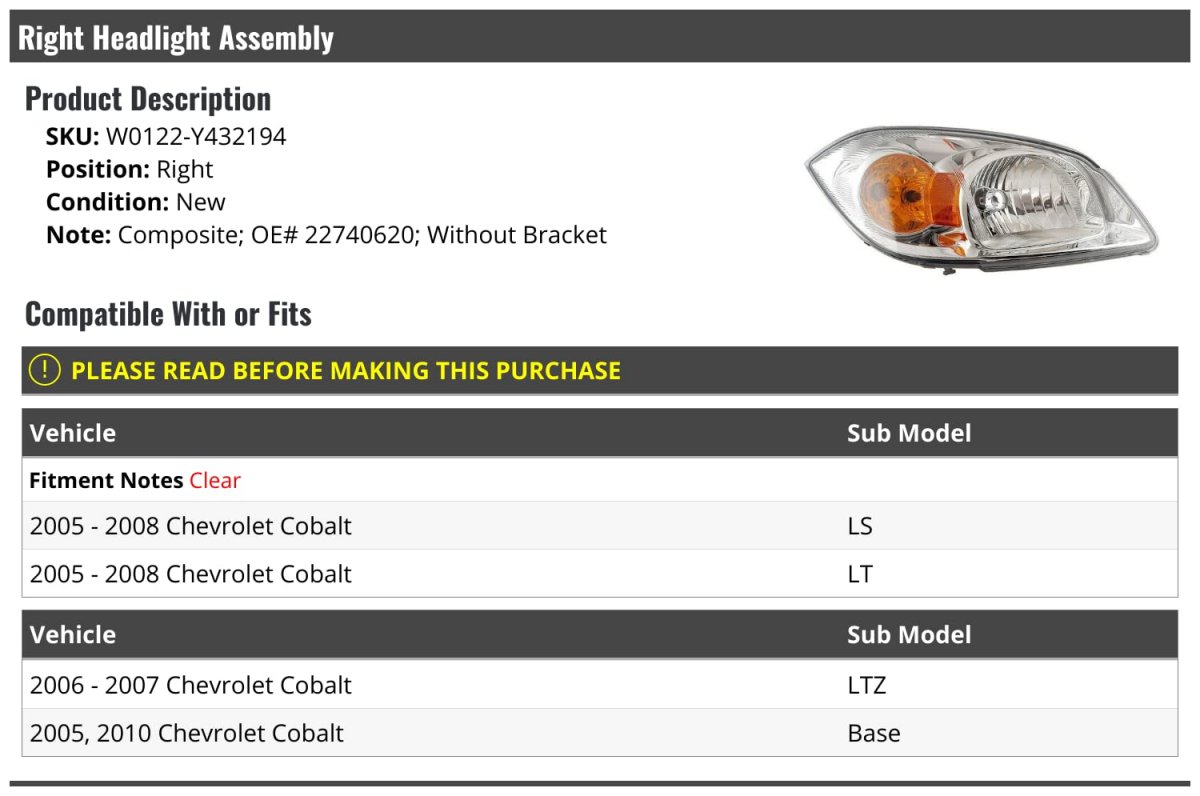Image resolution: width=1200 pixels, height=796 pixels.
Task: Click the red Clear fitment notes link
Action: (x=215, y=480)
